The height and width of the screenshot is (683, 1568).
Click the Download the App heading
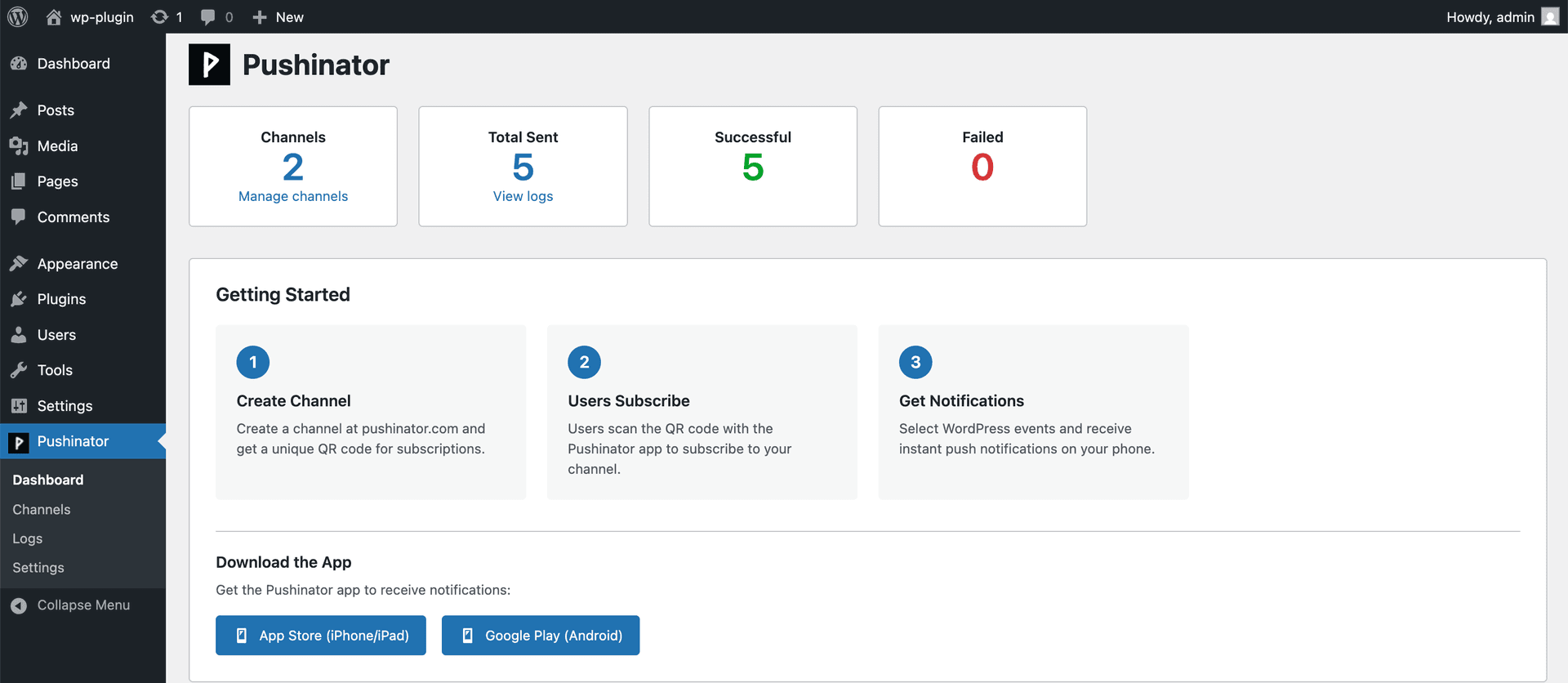(x=283, y=562)
